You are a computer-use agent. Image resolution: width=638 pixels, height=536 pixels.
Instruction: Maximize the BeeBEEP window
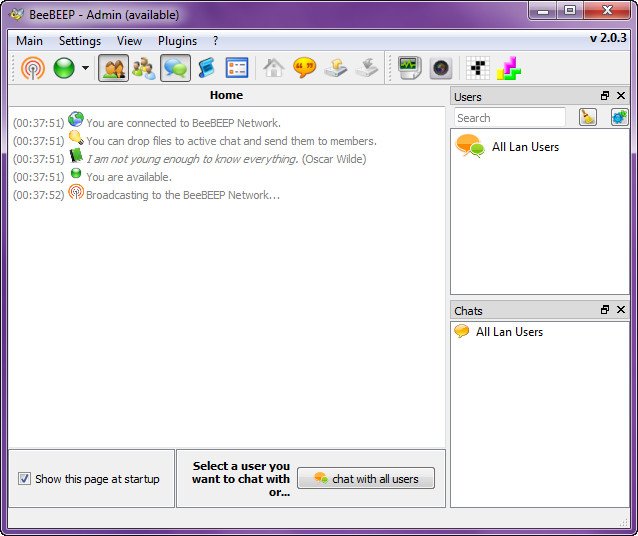click(570, 11)
